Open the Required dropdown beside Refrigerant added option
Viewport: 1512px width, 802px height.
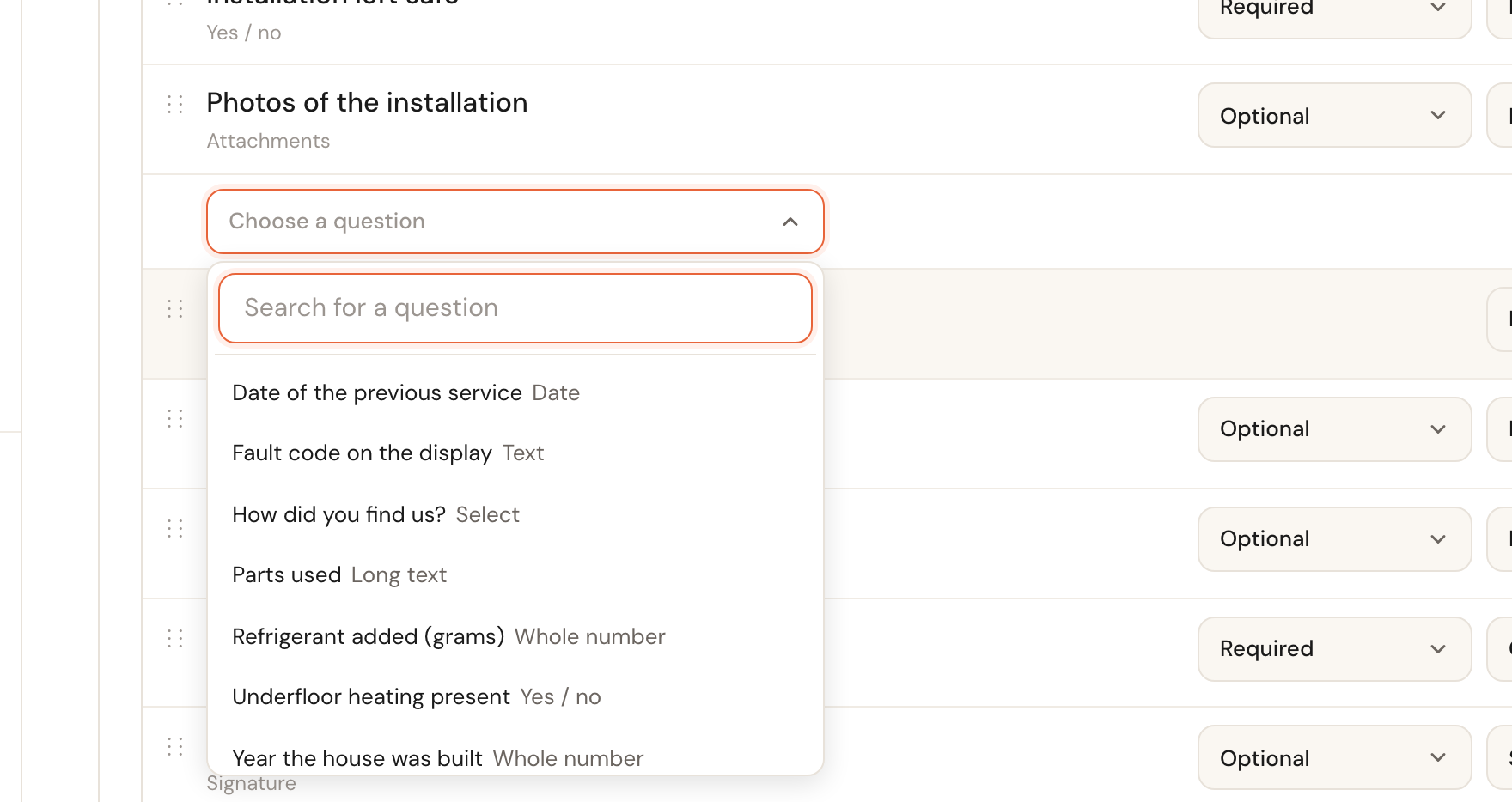coord(1334,648)
